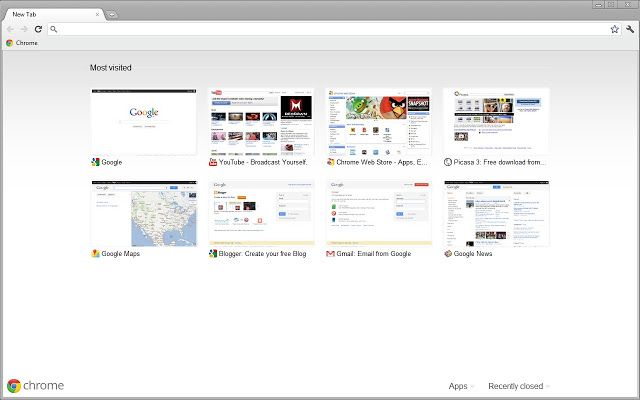This screenshot has height=400, width=640.
Task: Click the Picasa favicon icon
Action: [448, 162]
